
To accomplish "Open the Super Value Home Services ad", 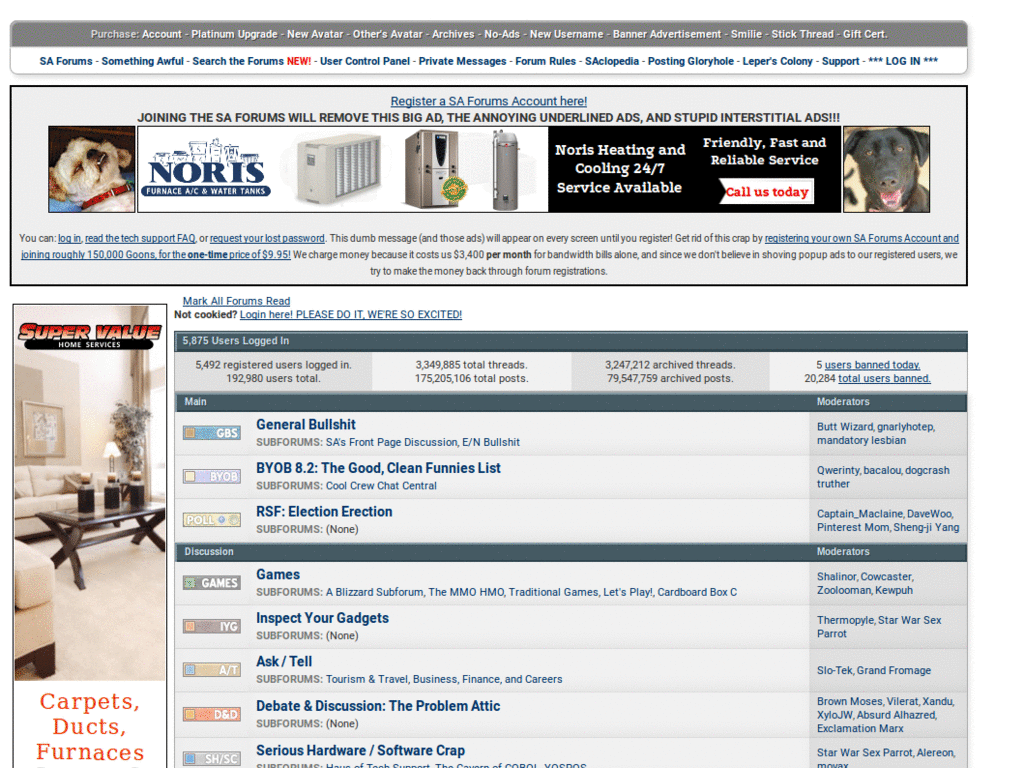I will [x=90, y=536].
